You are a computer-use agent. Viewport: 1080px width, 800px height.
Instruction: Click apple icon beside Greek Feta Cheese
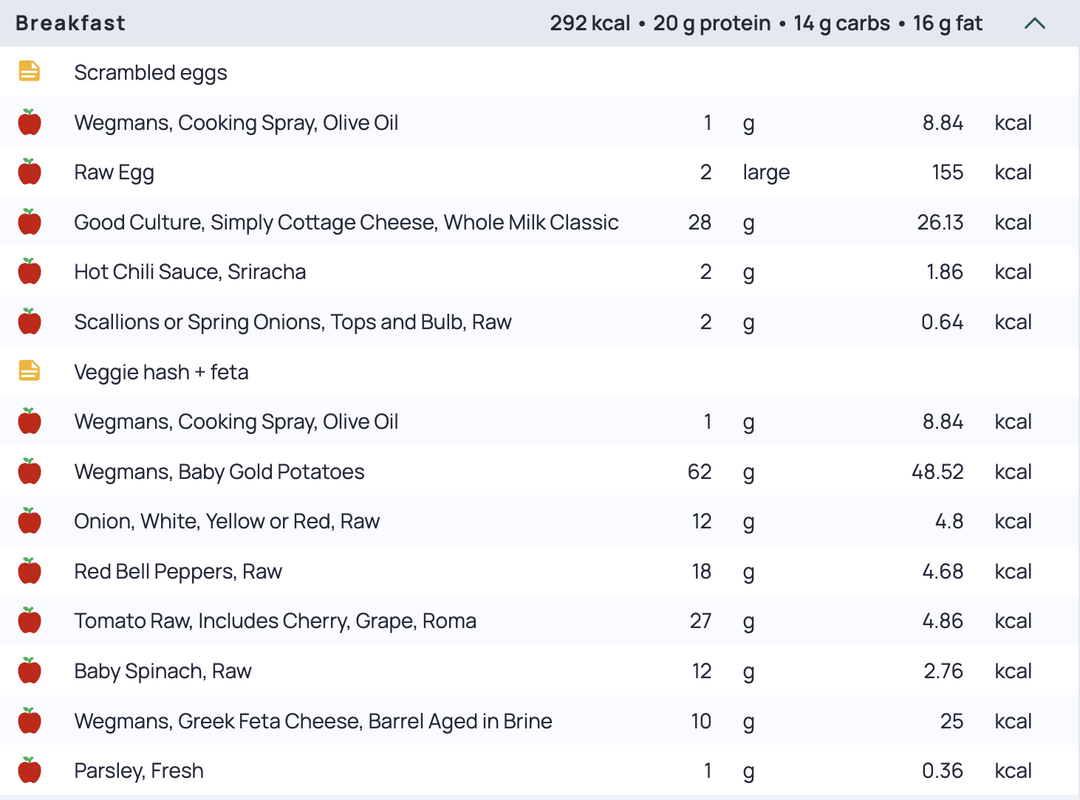click(29, 720)
